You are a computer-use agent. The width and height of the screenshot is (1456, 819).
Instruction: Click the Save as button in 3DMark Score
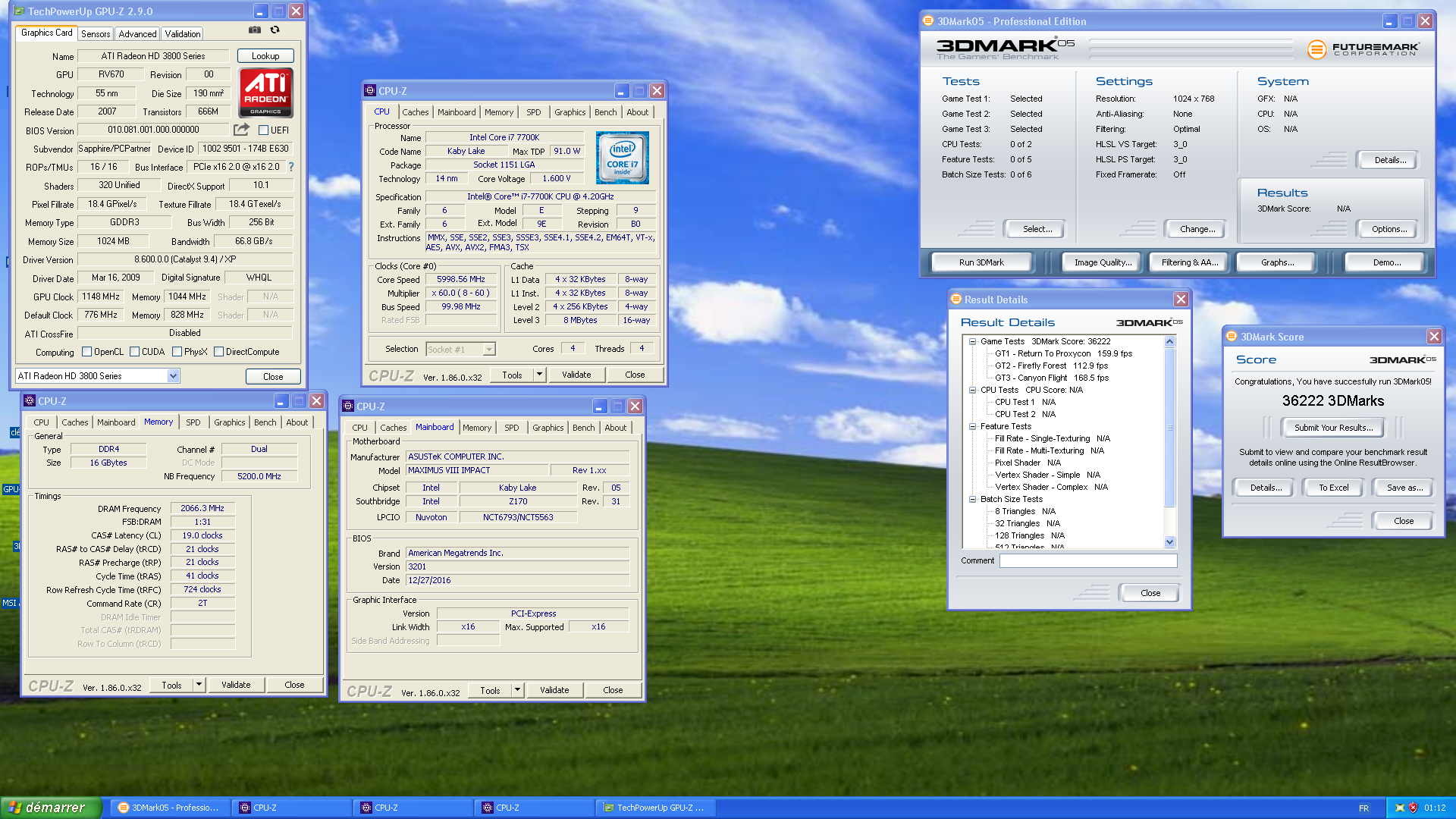(x=1404, y=488)
